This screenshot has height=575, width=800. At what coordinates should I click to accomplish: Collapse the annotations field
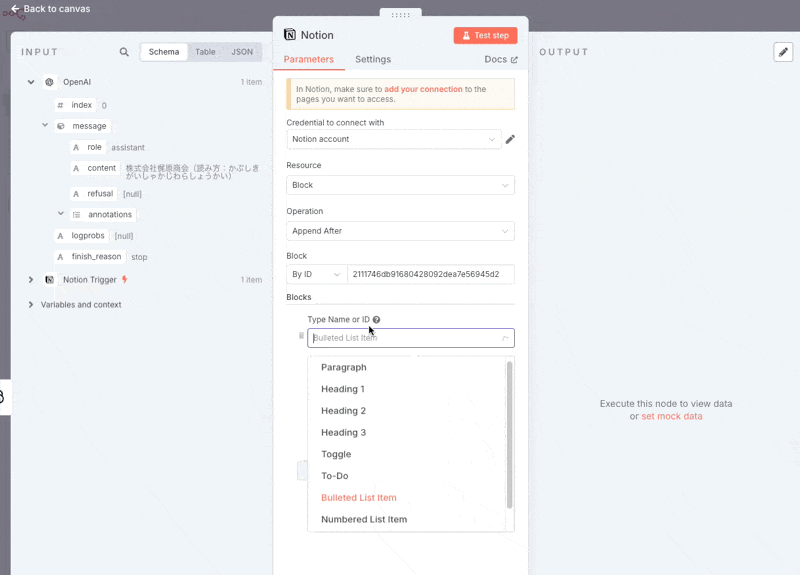click(x=61, y=214)
